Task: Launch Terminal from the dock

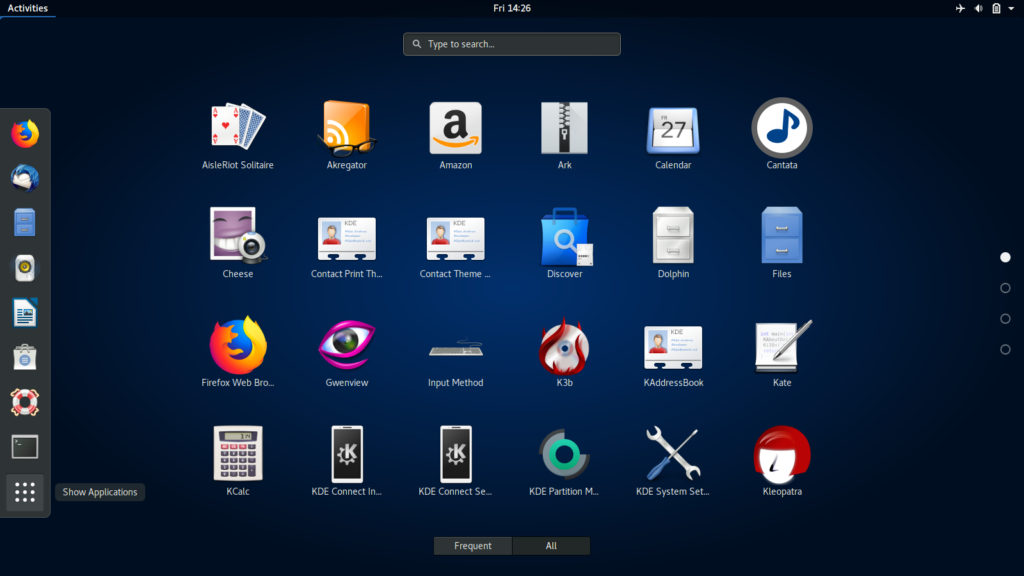Action: click(x=25, y=447)
